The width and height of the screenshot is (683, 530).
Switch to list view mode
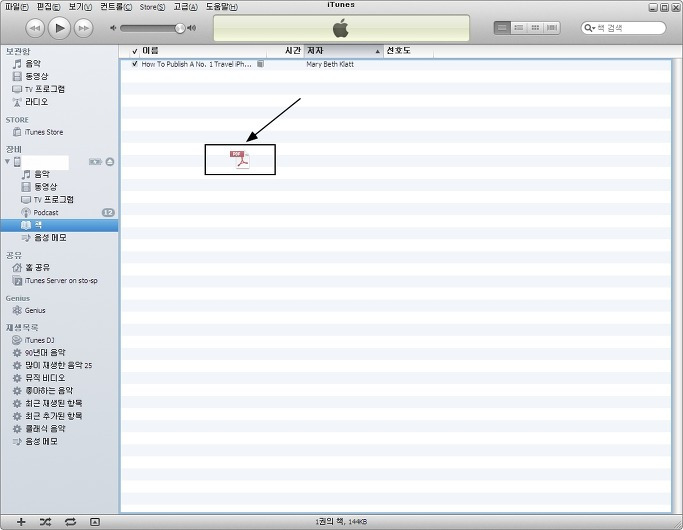(502, 28)
